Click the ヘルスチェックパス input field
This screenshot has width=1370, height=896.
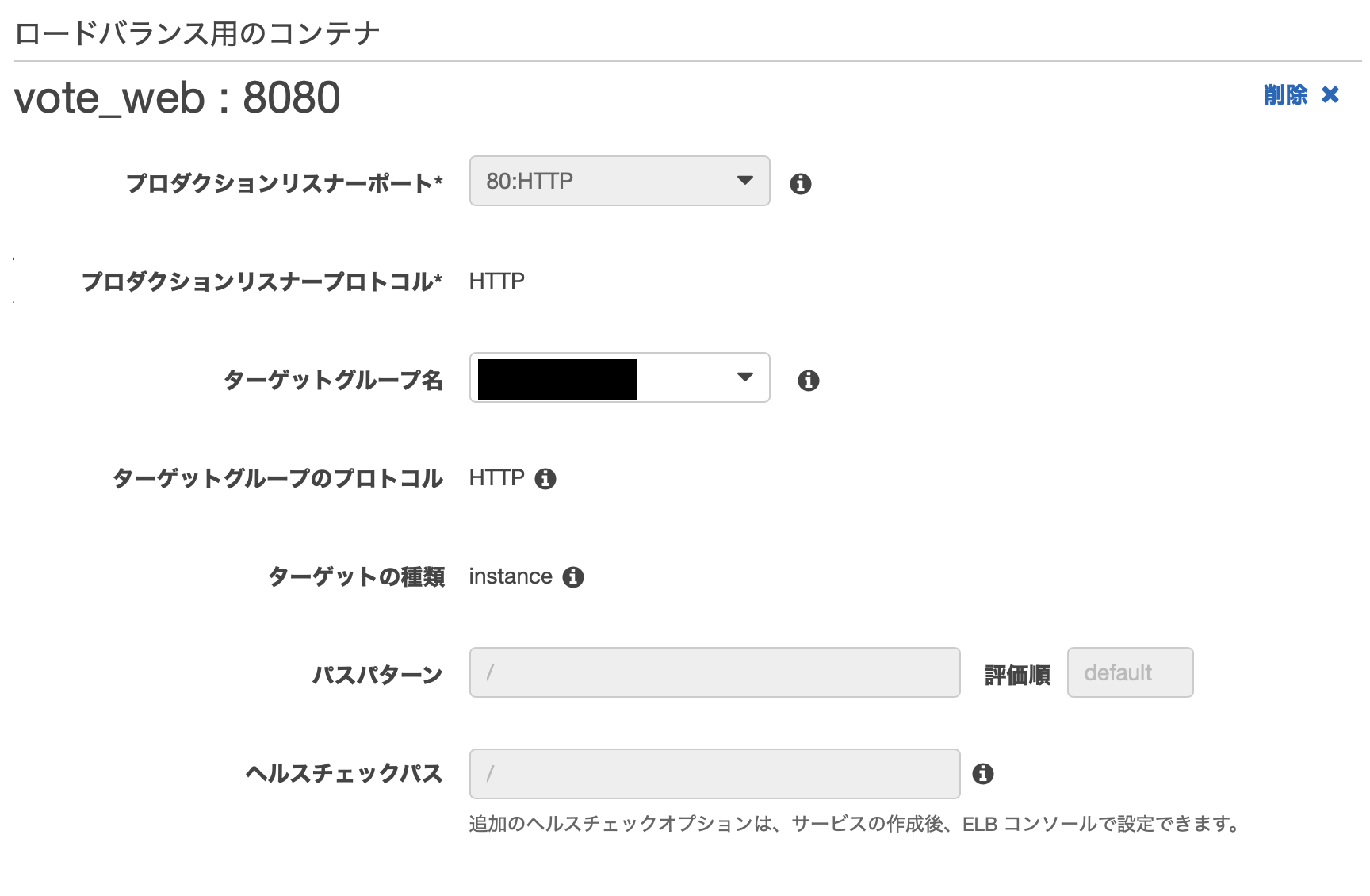(714, 773)
